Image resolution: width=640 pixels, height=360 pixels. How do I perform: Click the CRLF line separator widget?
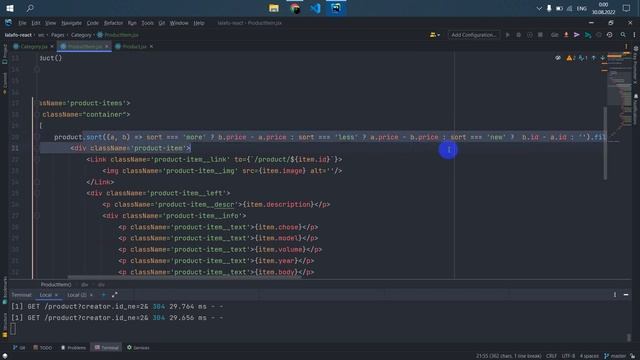tap(551, 356)
